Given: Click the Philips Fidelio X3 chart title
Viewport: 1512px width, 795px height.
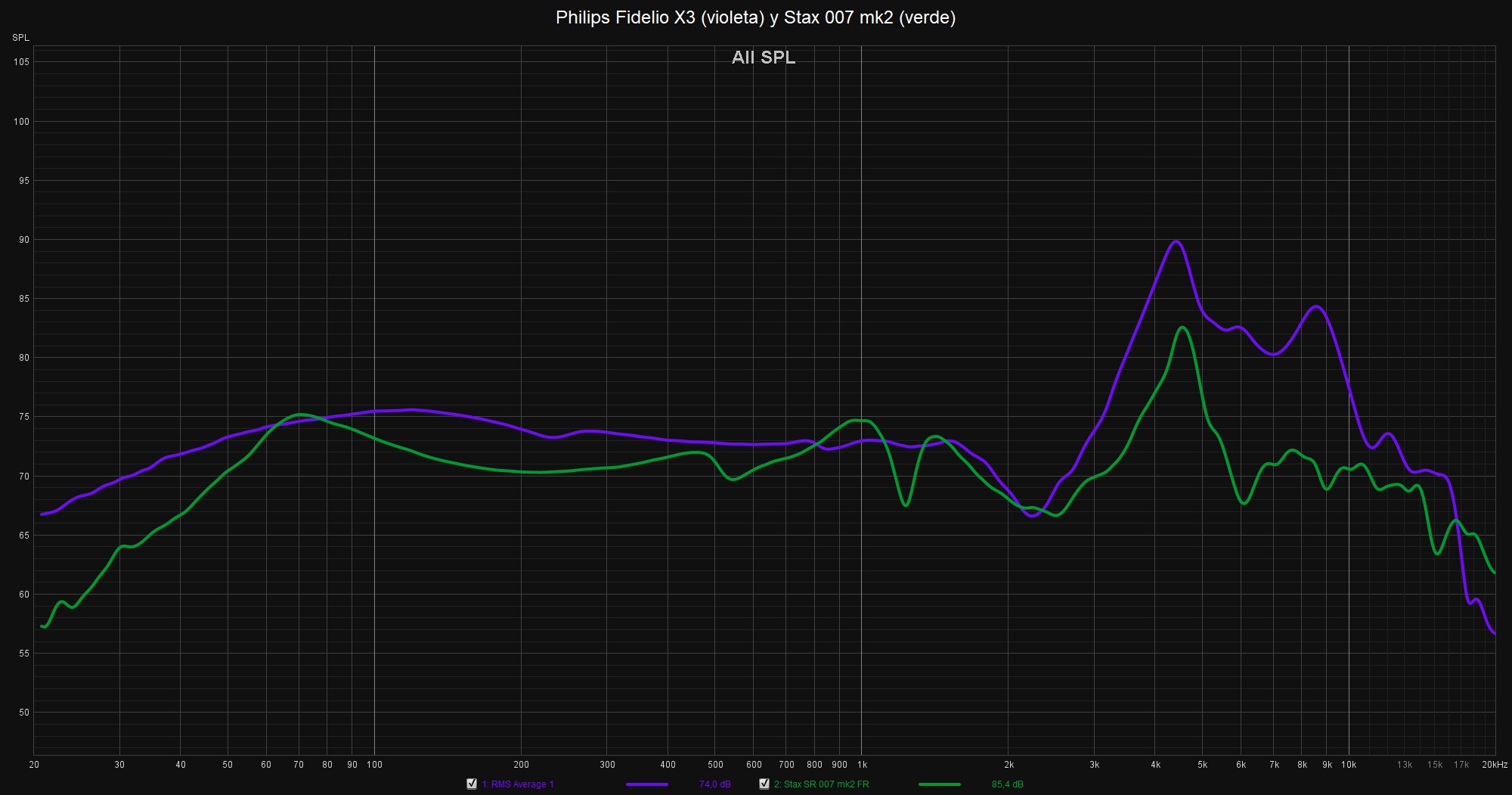Looking at the screenshot, I should pos(755,17).
